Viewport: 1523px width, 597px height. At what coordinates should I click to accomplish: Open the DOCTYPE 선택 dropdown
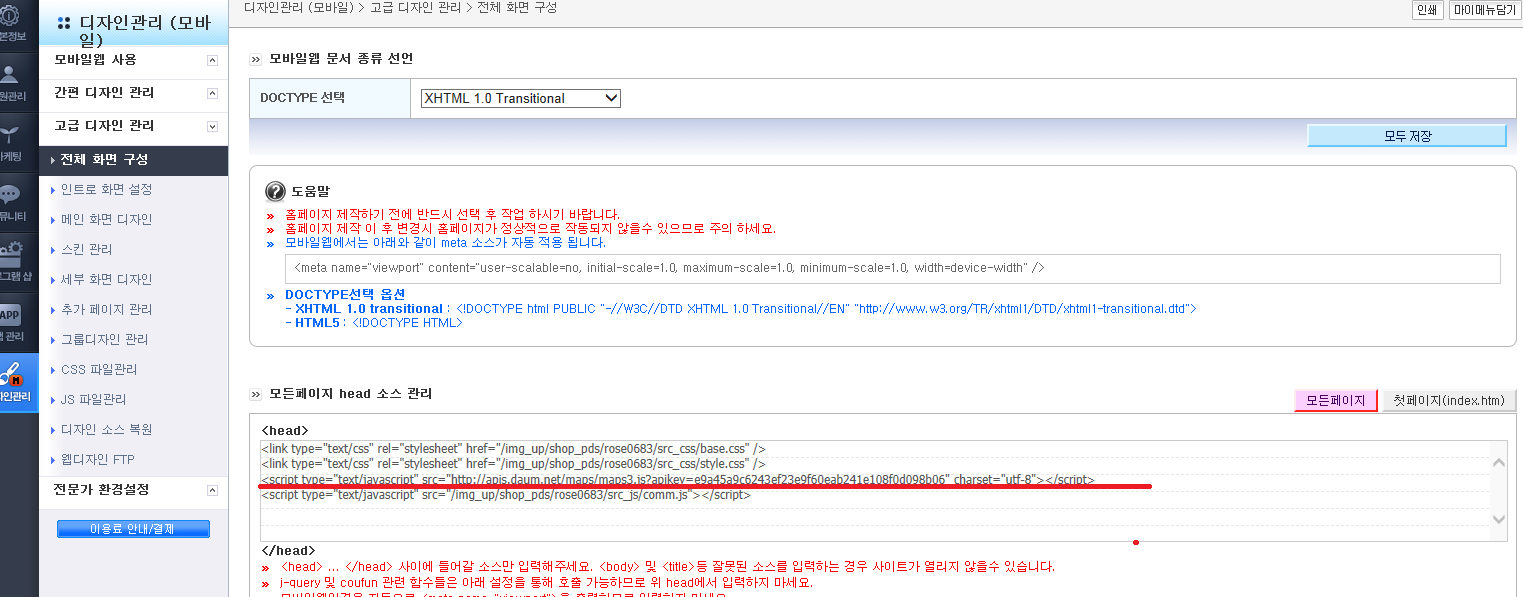(x=520, y=98)
